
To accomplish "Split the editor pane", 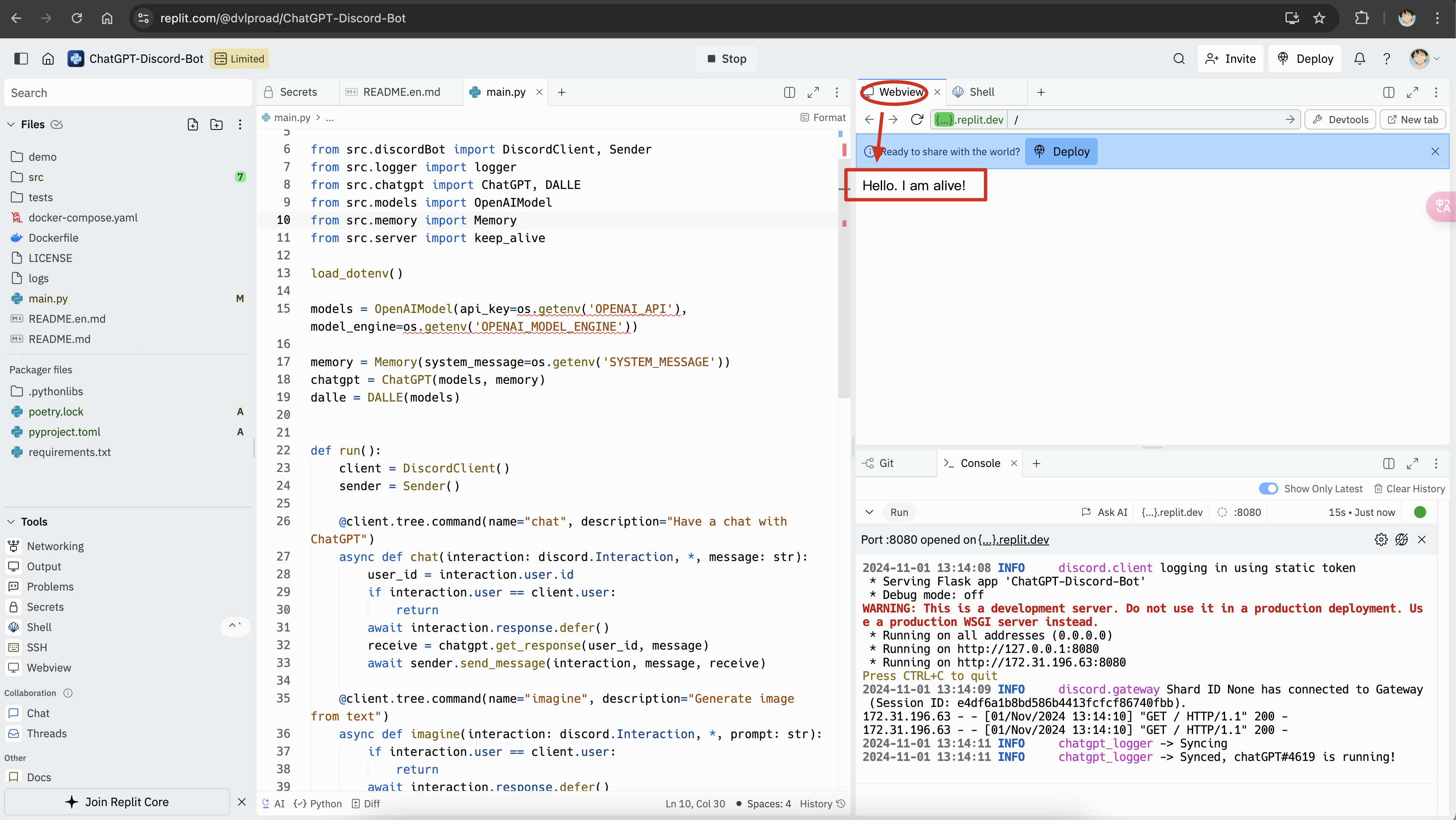I will pos(790,92).
